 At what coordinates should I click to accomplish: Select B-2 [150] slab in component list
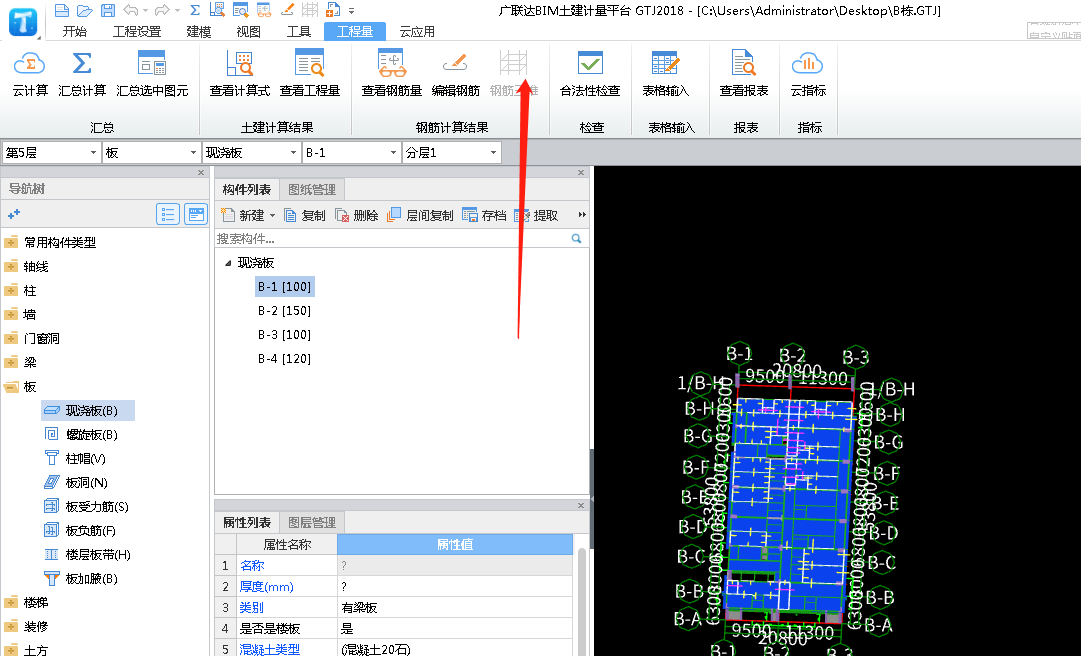[x=285, y=311]
